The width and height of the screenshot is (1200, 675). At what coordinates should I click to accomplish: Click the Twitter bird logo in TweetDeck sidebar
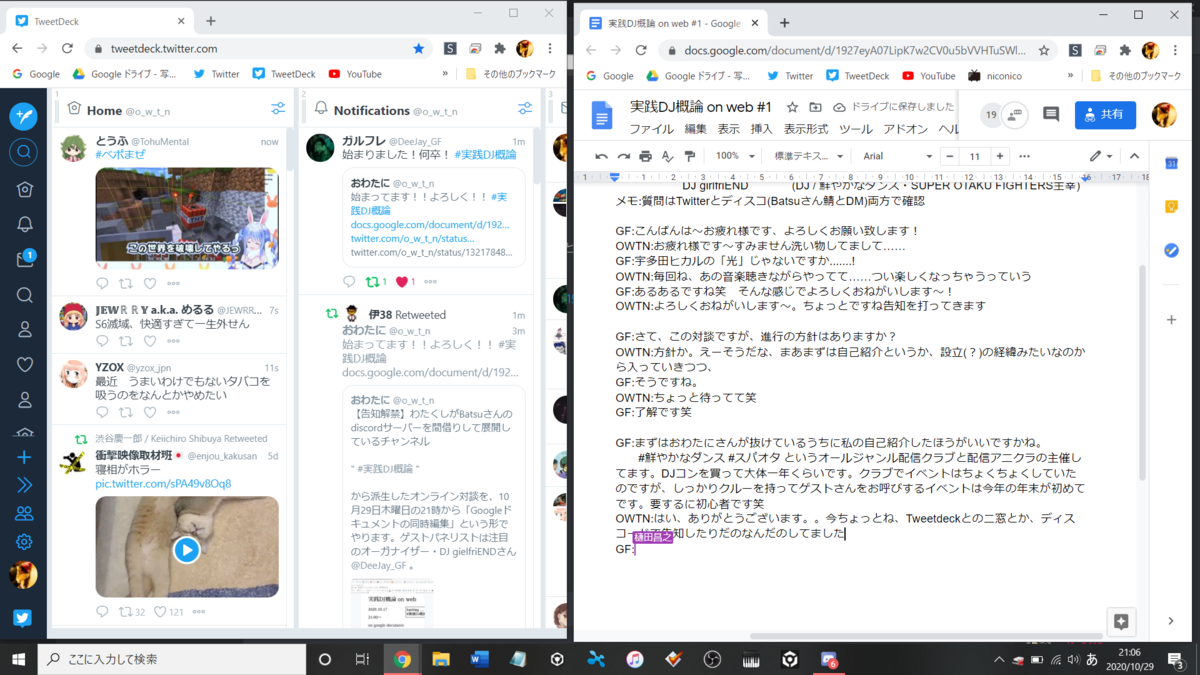pyautogui.click(x=24, y=617)
